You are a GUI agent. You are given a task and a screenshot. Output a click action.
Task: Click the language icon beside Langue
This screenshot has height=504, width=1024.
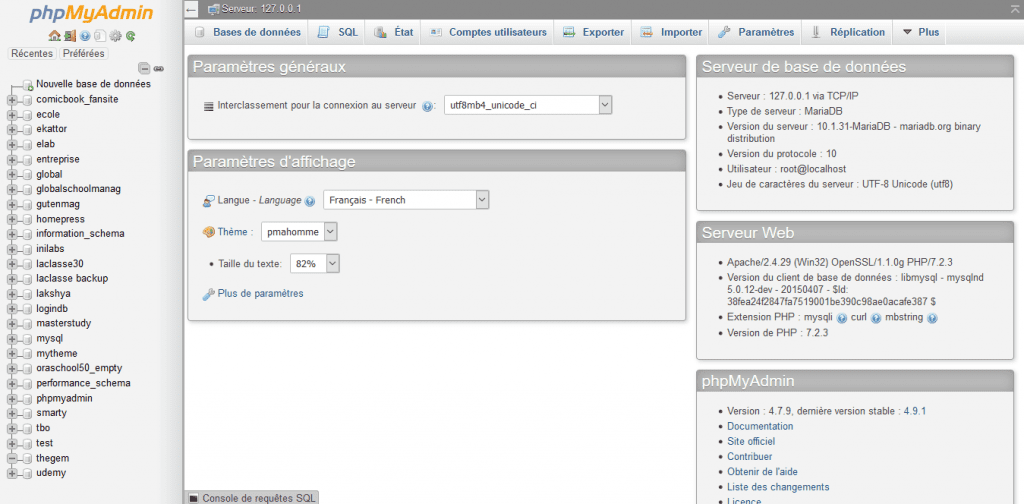tap(208, 201)
